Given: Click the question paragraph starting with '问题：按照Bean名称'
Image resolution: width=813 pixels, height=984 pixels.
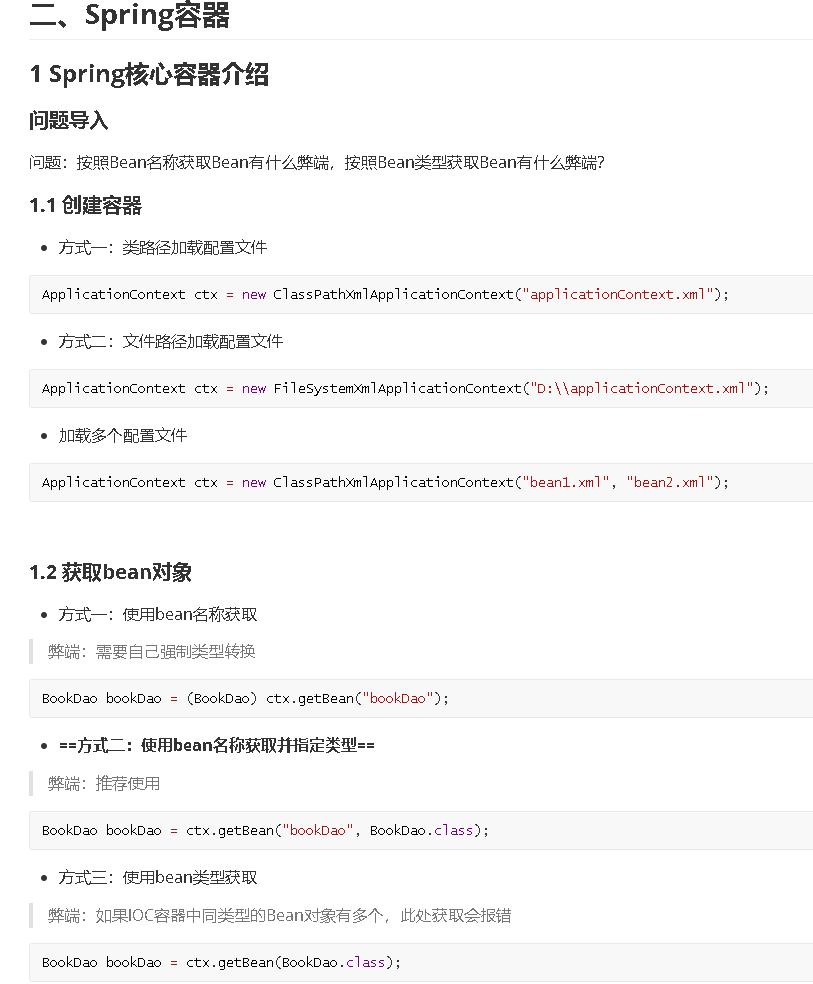Looking at the screenshot, I should tap(317, 163).
